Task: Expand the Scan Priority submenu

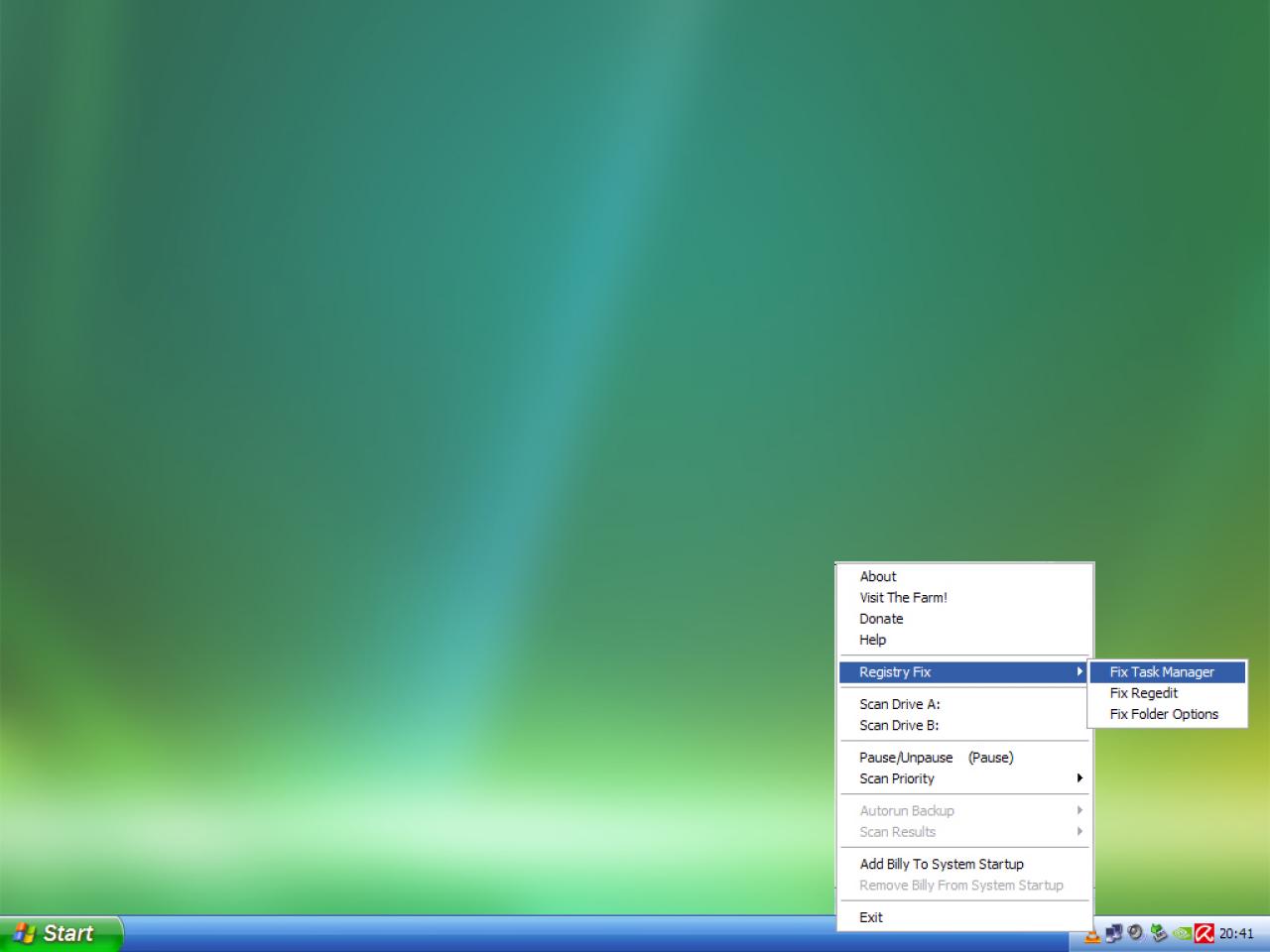Action: (963, 778)
